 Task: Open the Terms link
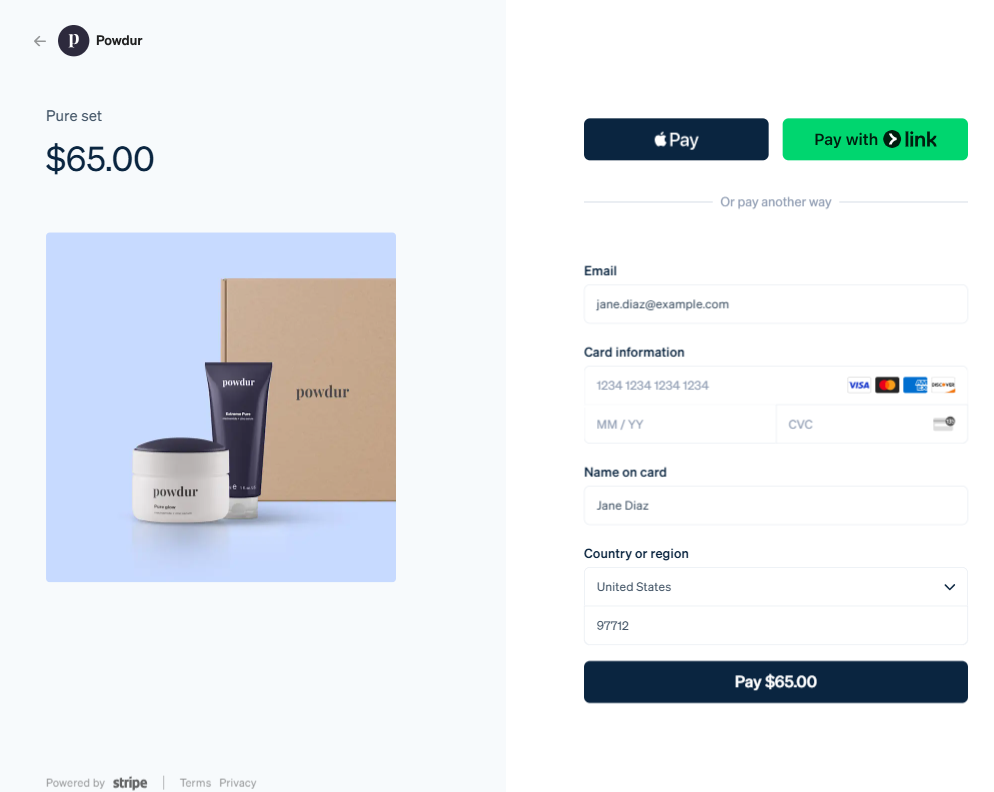[195, 783]
